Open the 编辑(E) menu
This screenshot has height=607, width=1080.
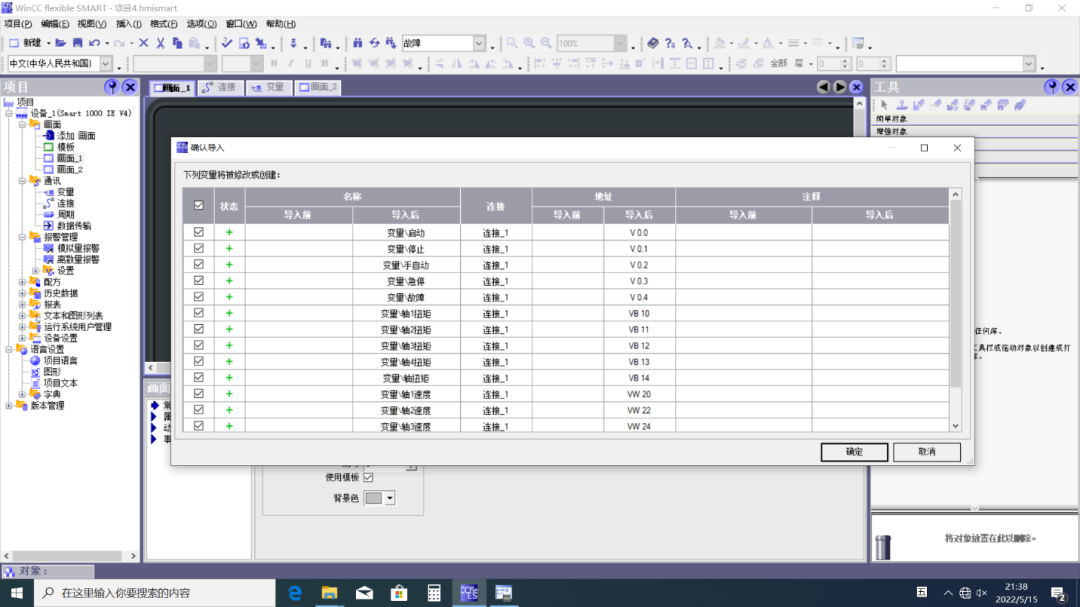[54, 24]
